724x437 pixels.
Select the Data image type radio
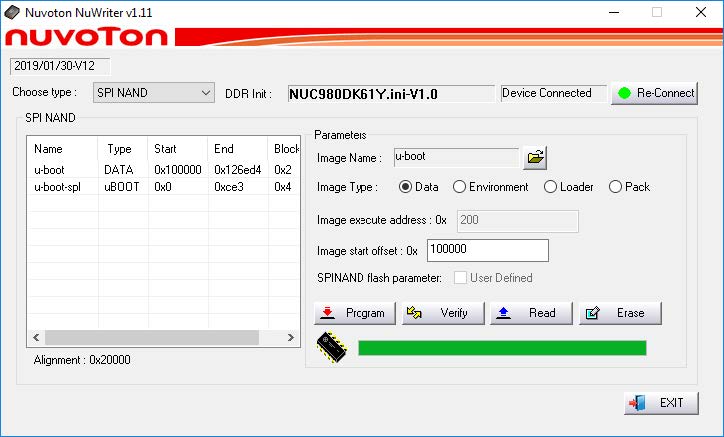point(405,187)
